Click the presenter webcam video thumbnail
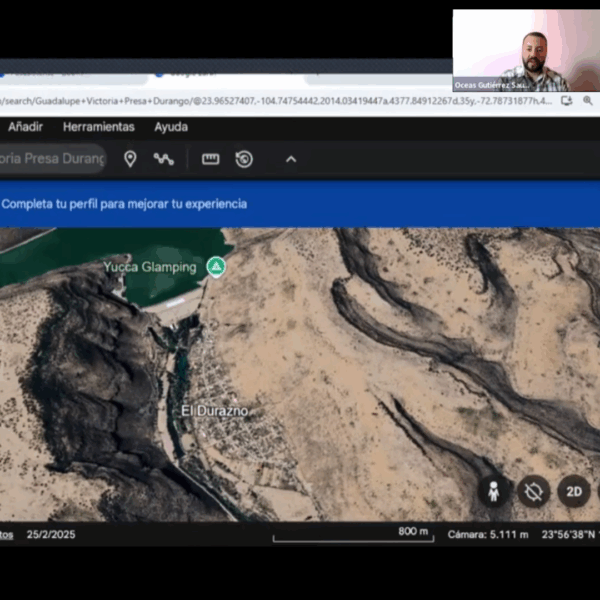 pos(525,51)
